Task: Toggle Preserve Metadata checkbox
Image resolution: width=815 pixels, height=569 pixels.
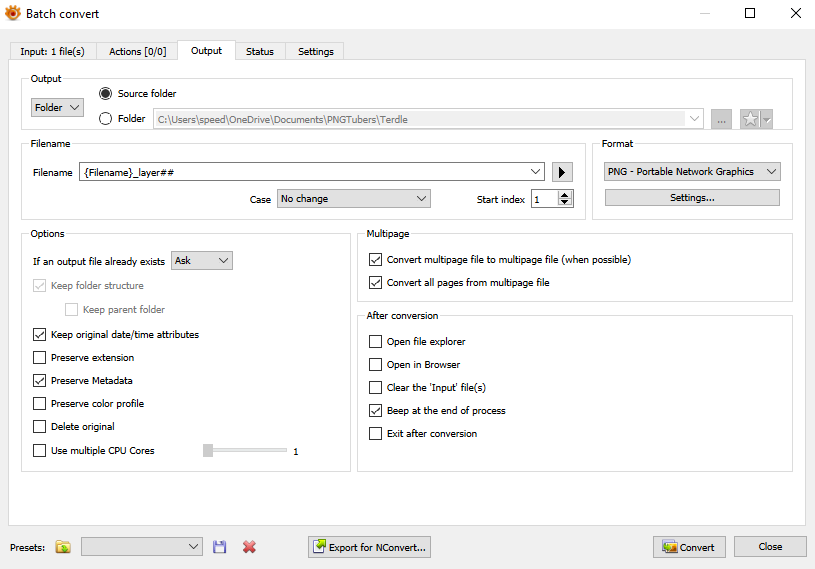Action: 40,381
